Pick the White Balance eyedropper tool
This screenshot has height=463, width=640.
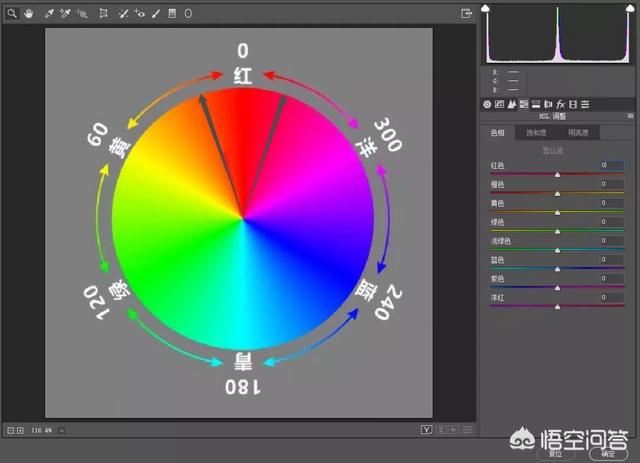(47, 14)
